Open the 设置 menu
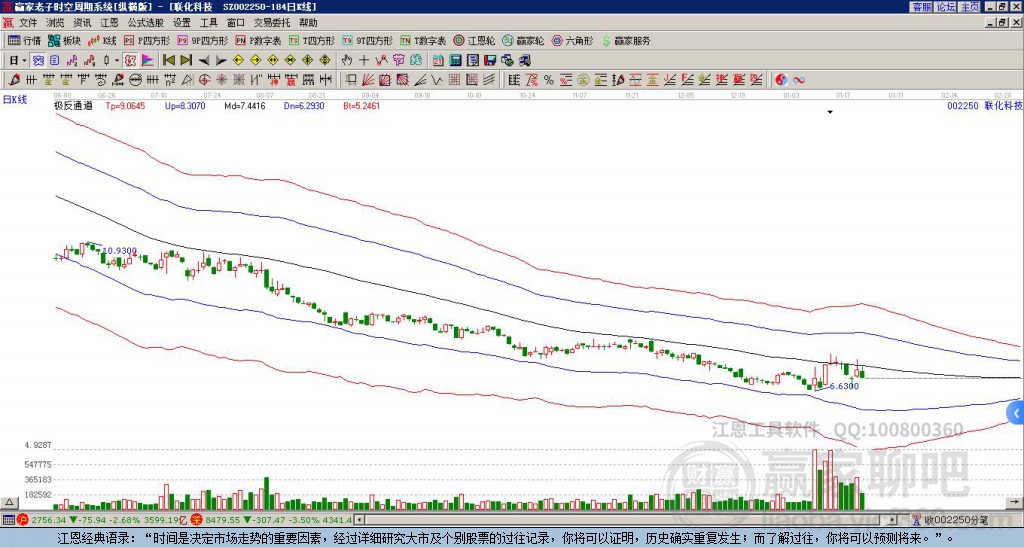Image resolution: width=1024 pixels, height=548 pixels. (x=182, y=23)
